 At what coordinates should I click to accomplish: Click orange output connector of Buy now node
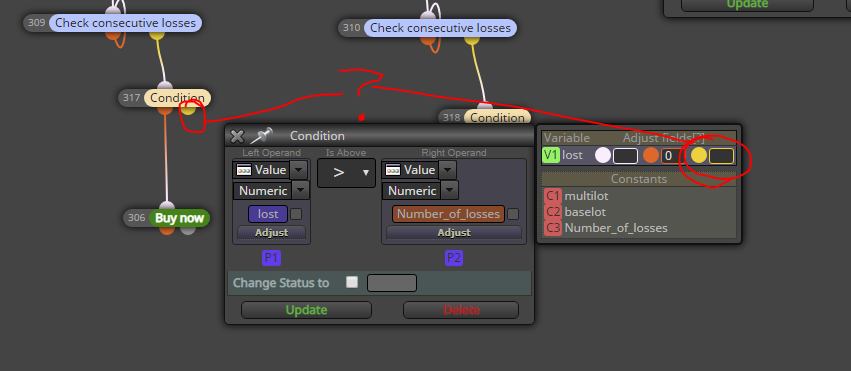pyautogui.click(x=167, y=230)
